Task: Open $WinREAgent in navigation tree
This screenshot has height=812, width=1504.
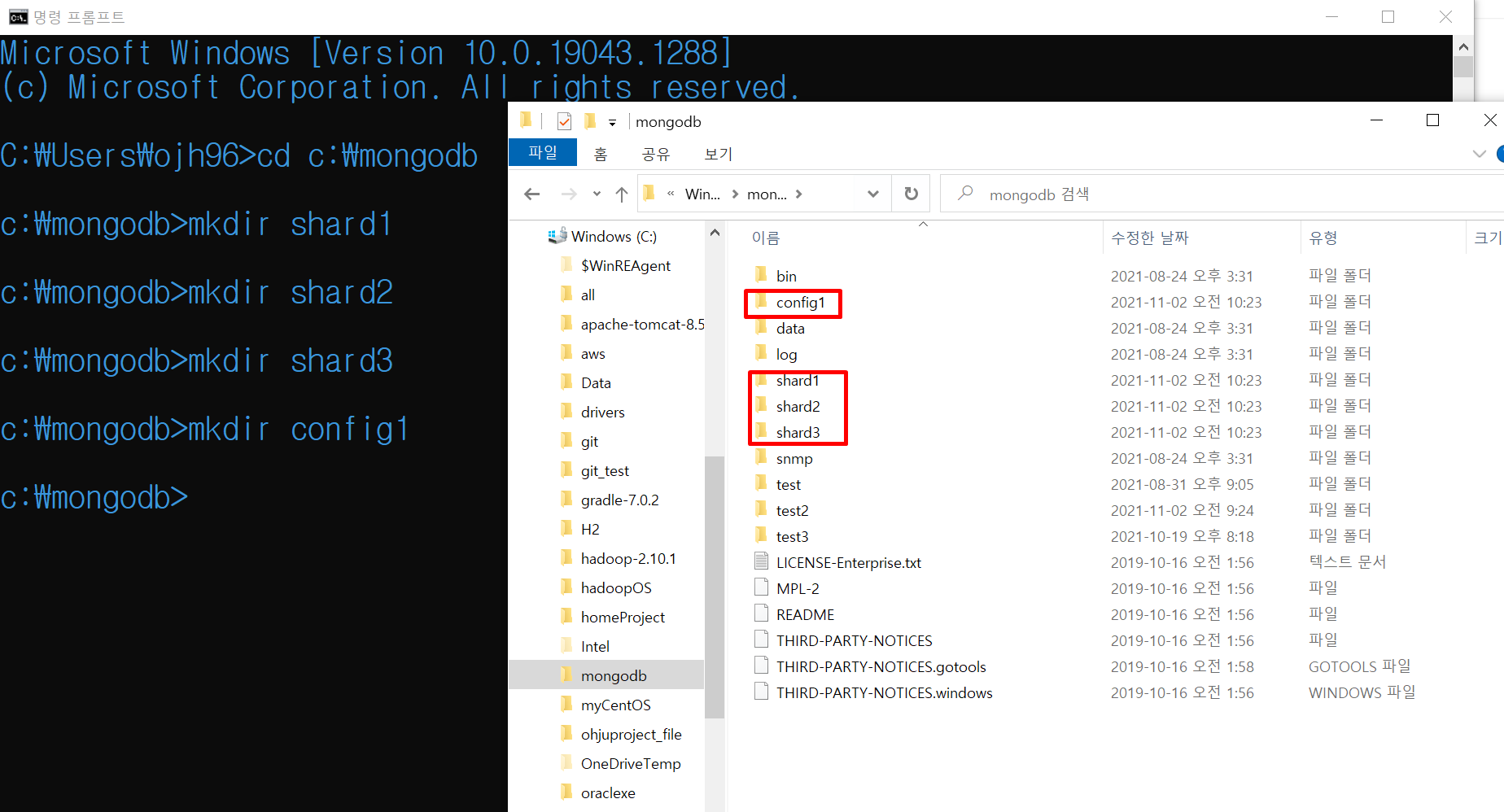Action: (x=625, y=266)
